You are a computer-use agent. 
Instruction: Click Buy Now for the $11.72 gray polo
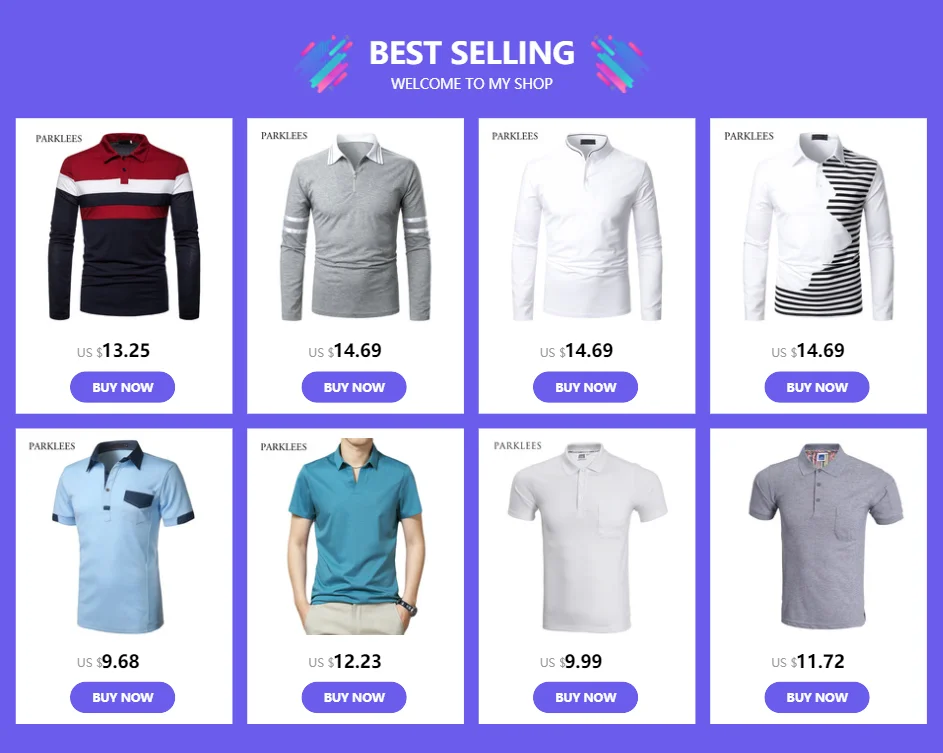817,698
